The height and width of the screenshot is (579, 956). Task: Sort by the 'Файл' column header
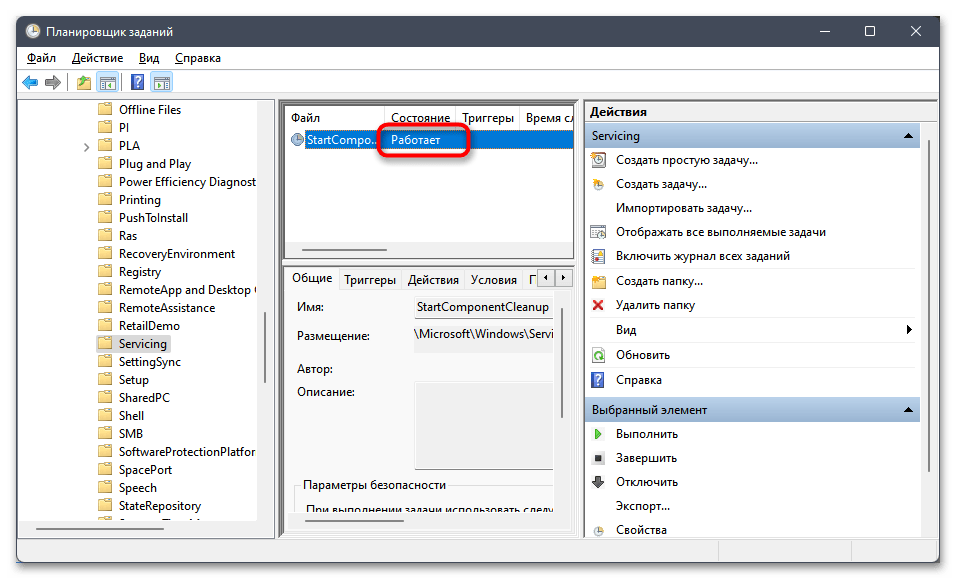335,118
